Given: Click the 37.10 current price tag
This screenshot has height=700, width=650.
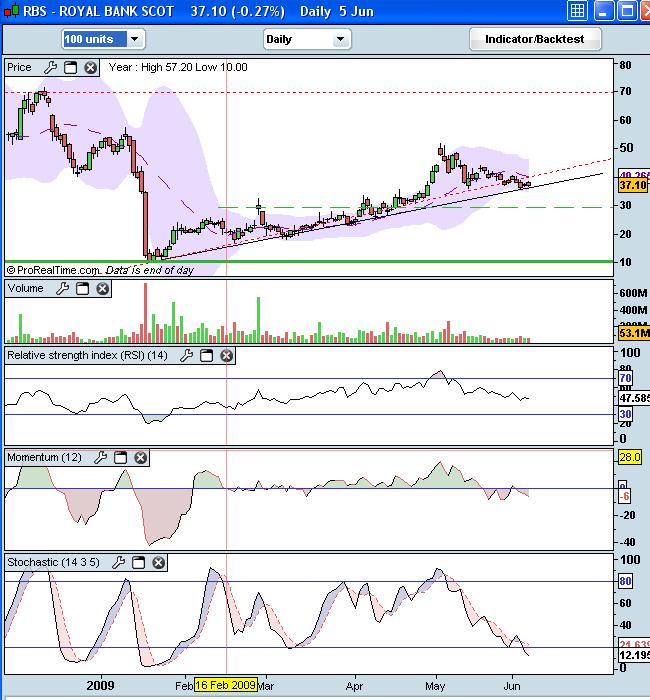Looking at the screenshot, I should click(x=633, y=185).
